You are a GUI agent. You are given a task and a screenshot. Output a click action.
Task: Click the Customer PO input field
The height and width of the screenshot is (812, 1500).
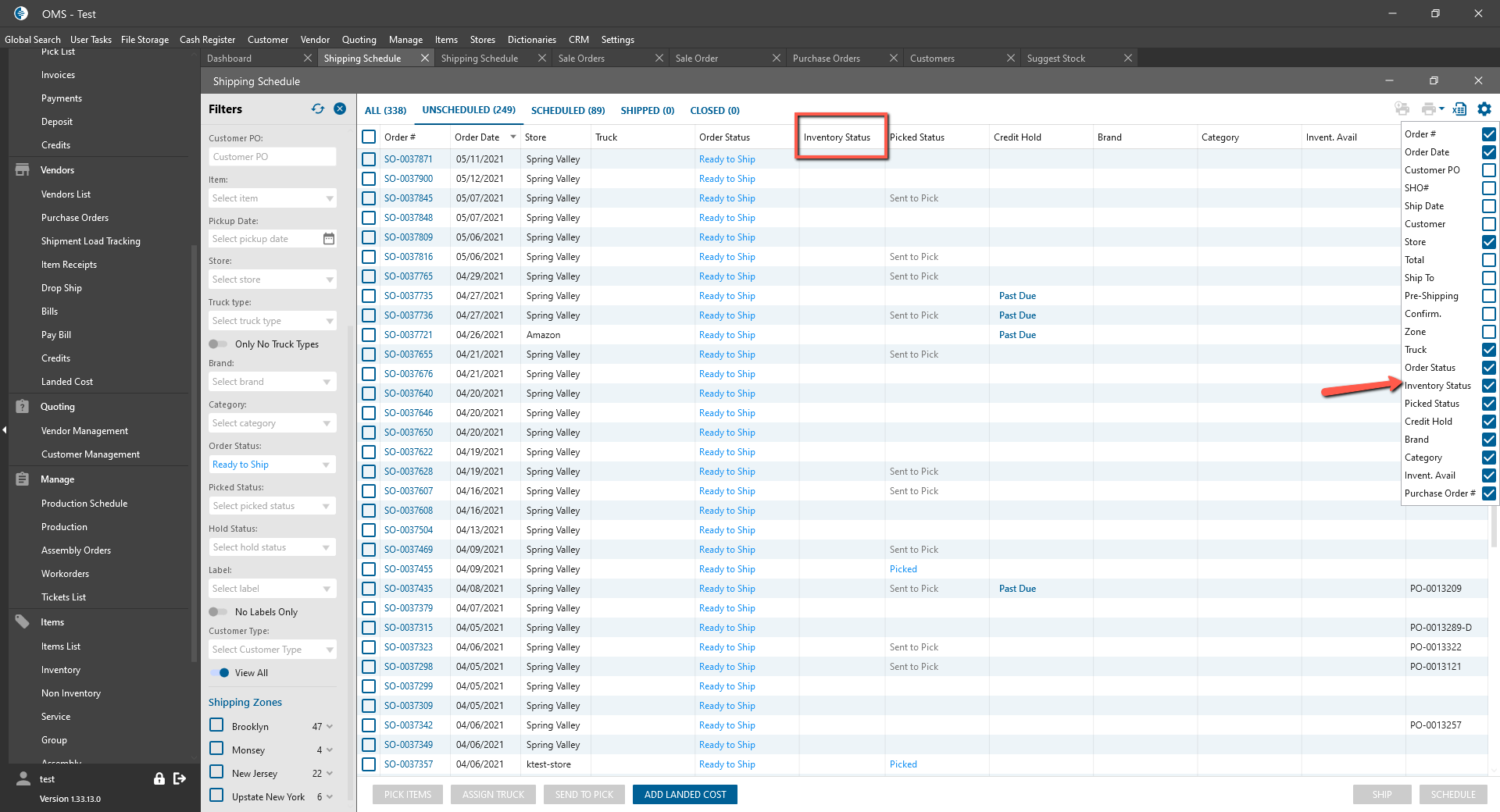tap(272, 157)
